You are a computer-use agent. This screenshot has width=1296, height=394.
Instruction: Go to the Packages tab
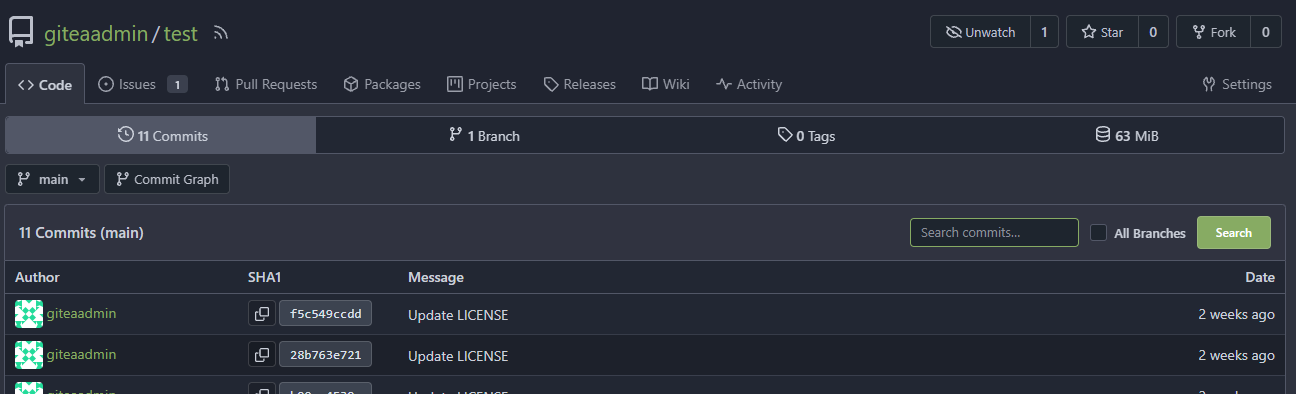(382, 84)
